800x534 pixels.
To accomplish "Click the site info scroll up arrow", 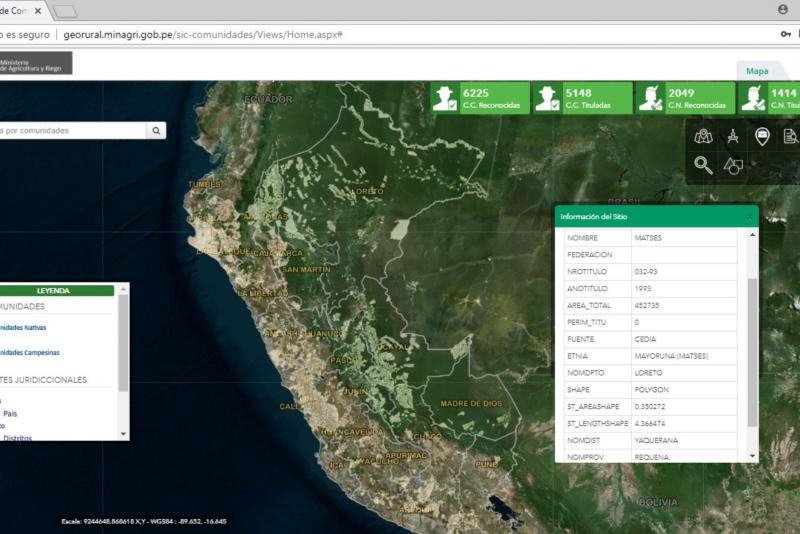I will click(752, 235).
